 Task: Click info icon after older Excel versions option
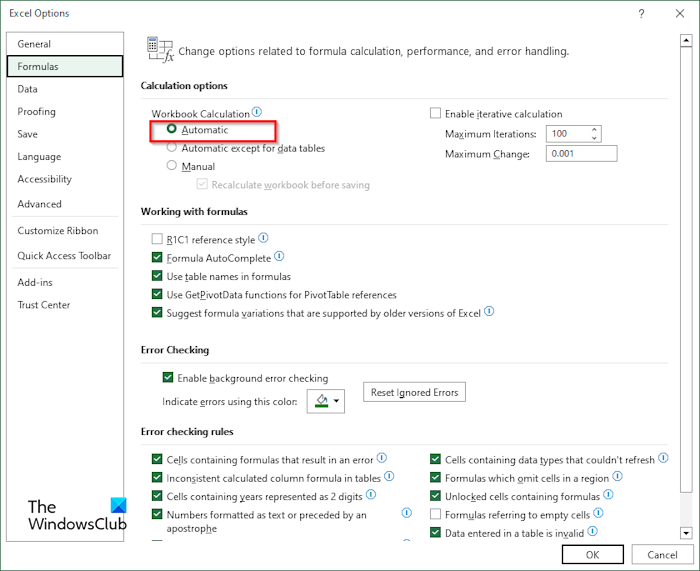489,312
